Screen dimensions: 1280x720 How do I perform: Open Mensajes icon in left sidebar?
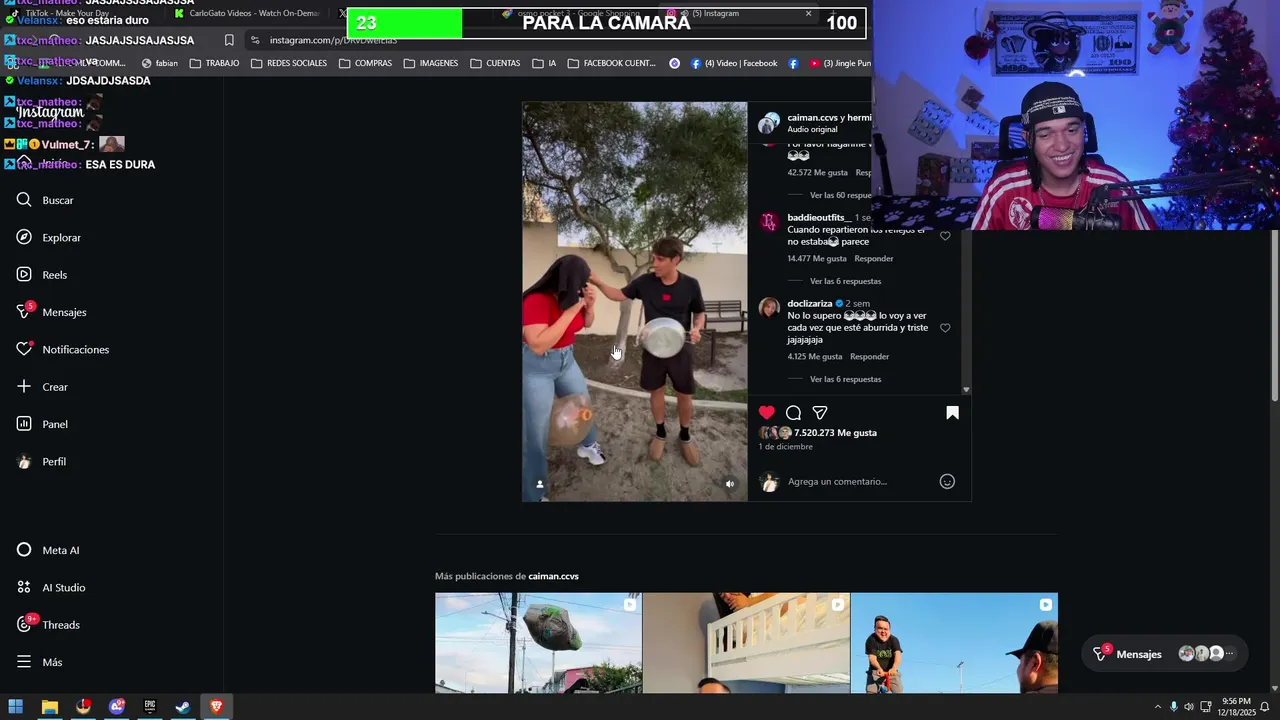24,312
